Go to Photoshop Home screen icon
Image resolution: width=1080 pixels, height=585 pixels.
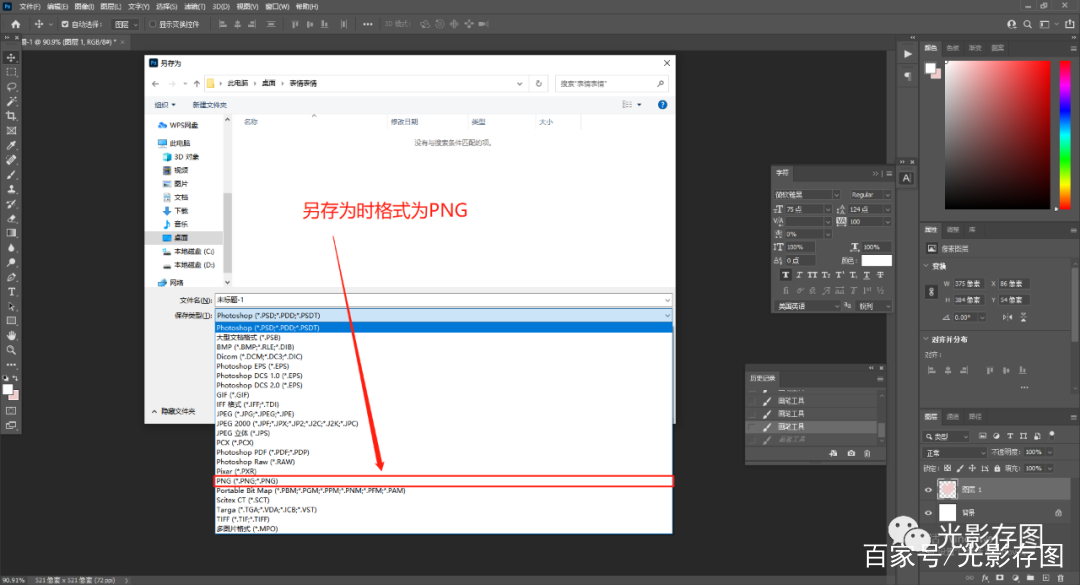coord(15,24)
